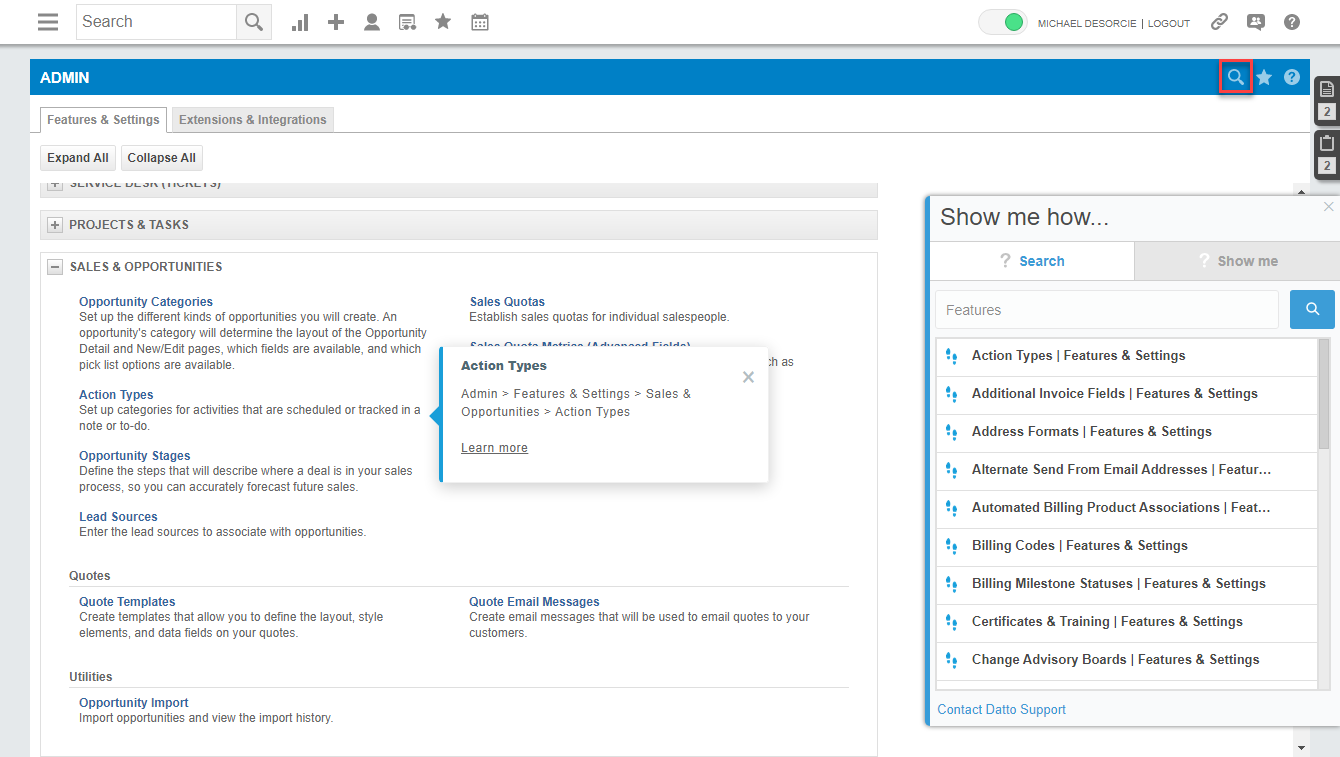Viewport: 1340px width, 757px height.
Task: Click the star icon in Admin header
Action: click(x=1264, y=77)
